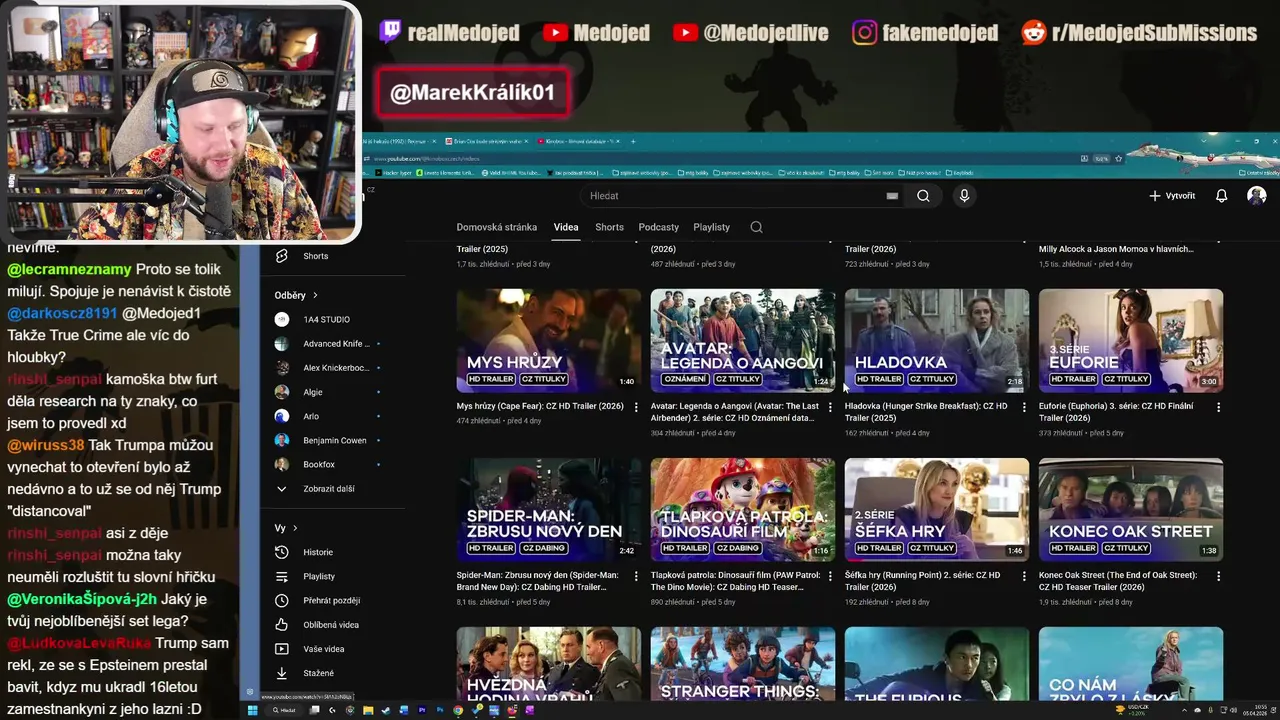Bookmark this page with the star icon
The image size is (1280, 720).
pos(1118,158)
